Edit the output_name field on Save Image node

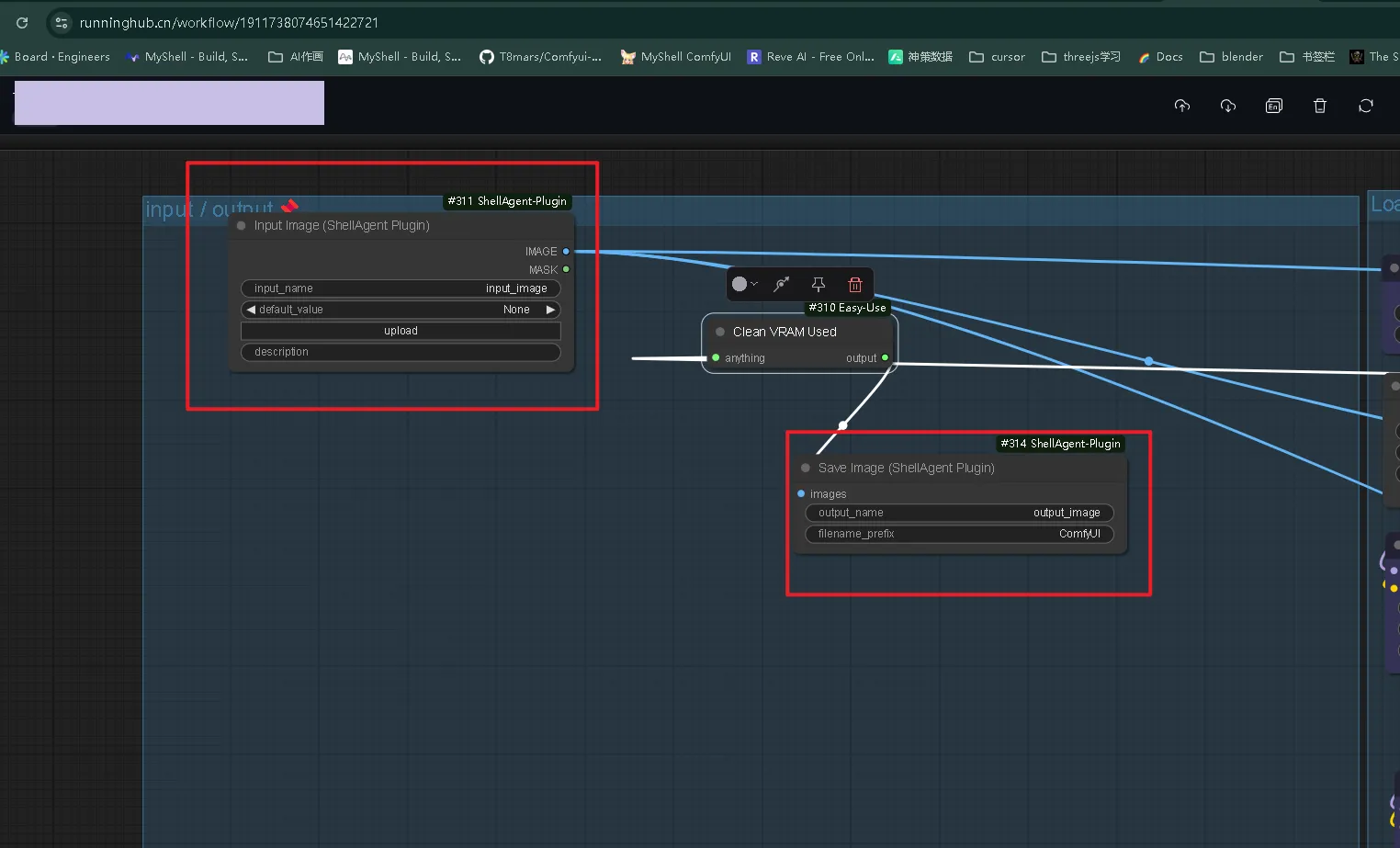959,513
